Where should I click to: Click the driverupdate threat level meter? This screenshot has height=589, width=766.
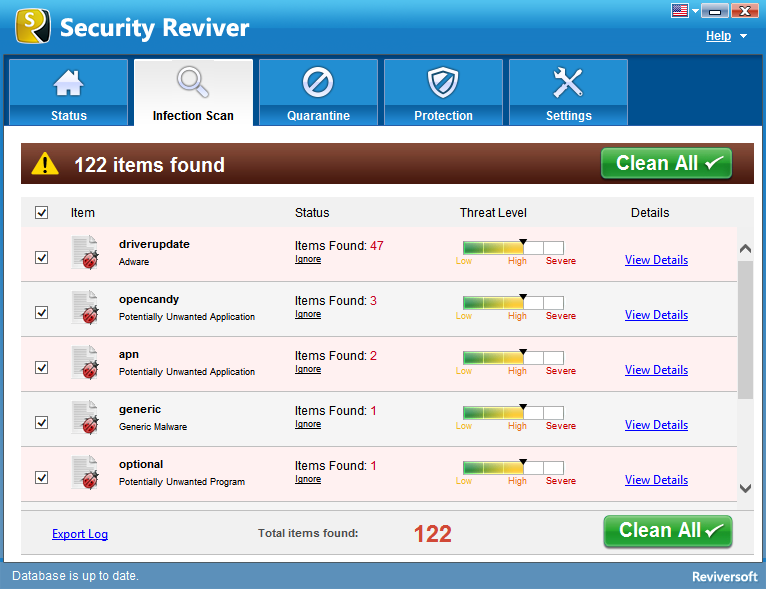tap(513, 247)
